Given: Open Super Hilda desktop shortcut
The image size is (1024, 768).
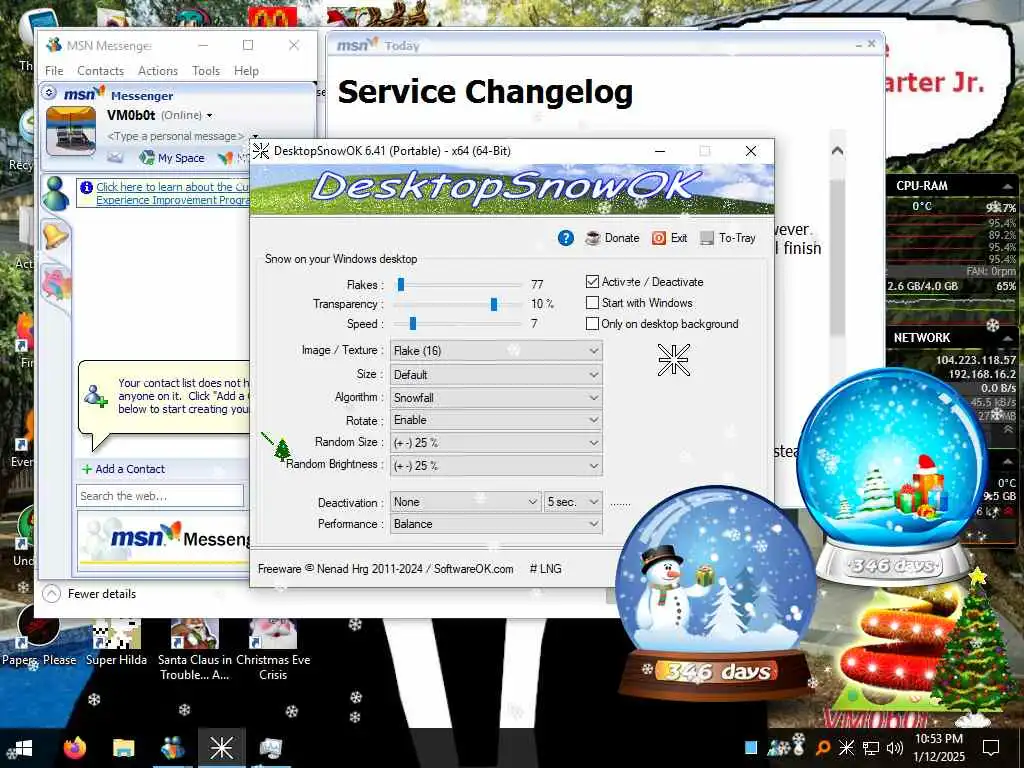Looking at the screenshot, I should (x=116, y=643).
